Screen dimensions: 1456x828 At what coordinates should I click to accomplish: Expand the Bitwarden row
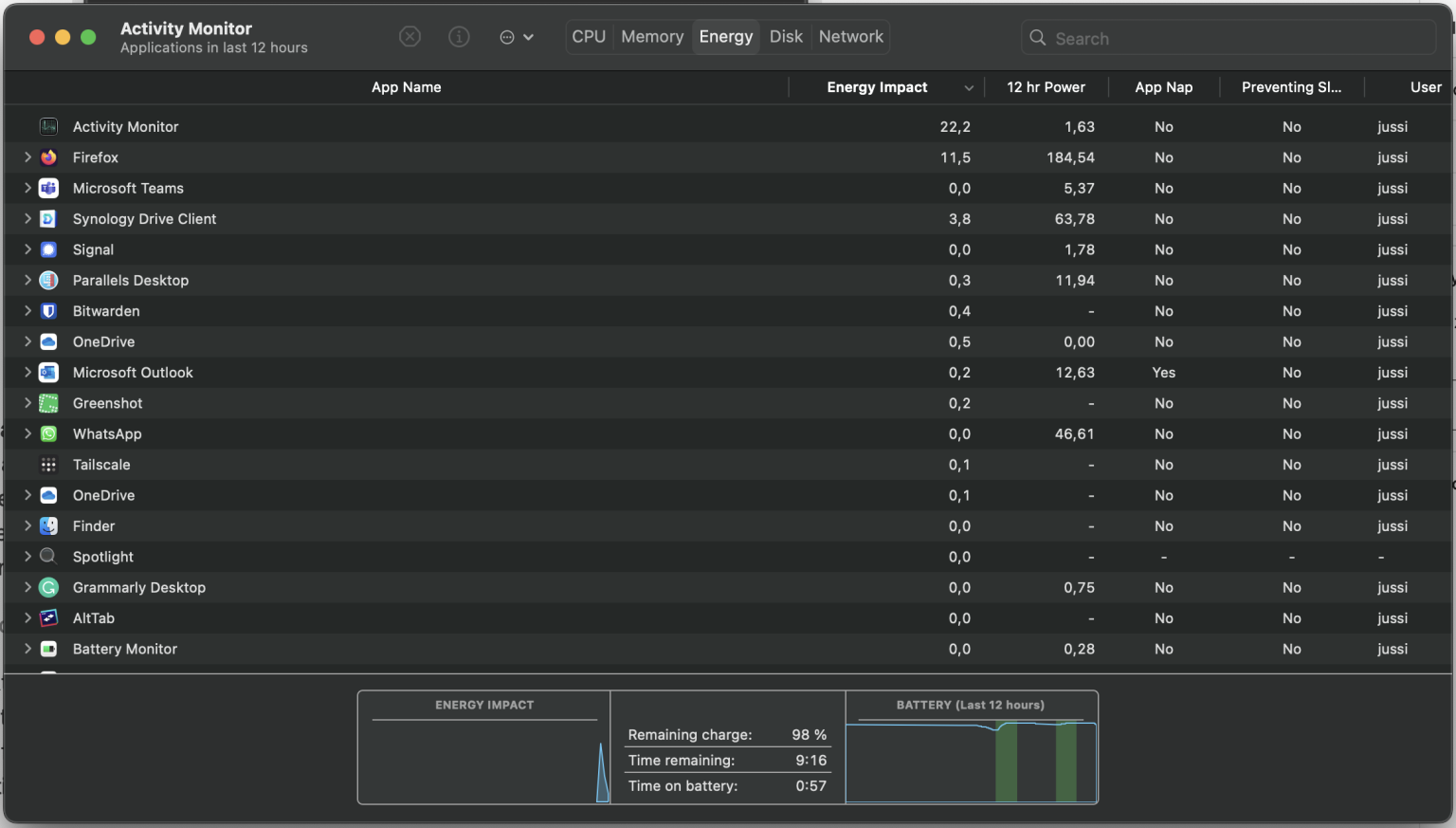coord(27,311)
